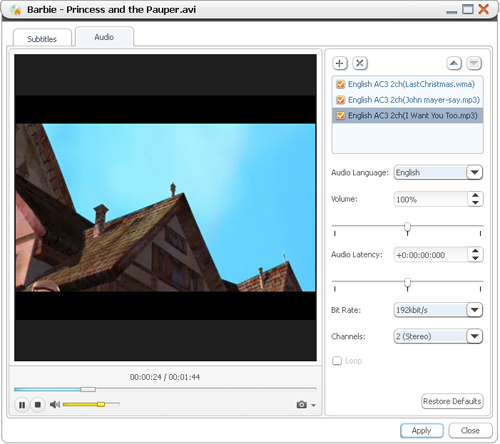500x444 pixels.
Task: Click the yellow playback volume slider
Action: (x=91, y=404)
